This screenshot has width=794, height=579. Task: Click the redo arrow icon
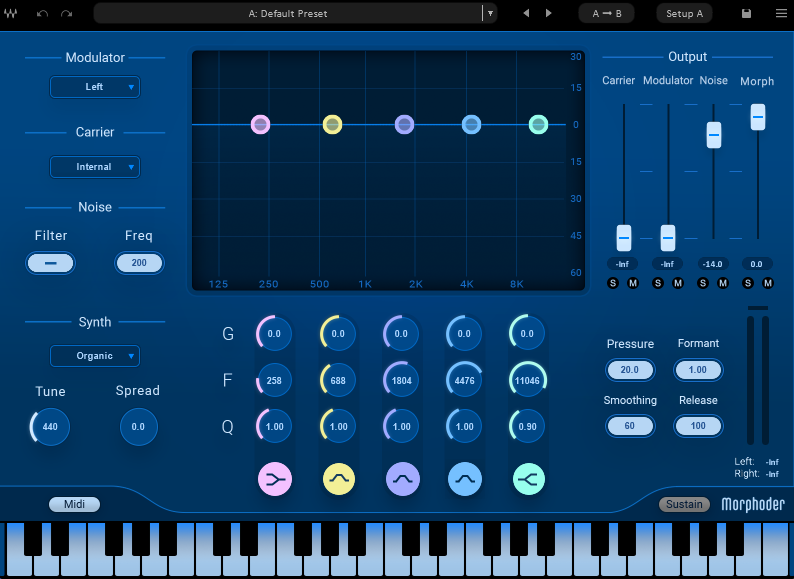tap(67, 14)
